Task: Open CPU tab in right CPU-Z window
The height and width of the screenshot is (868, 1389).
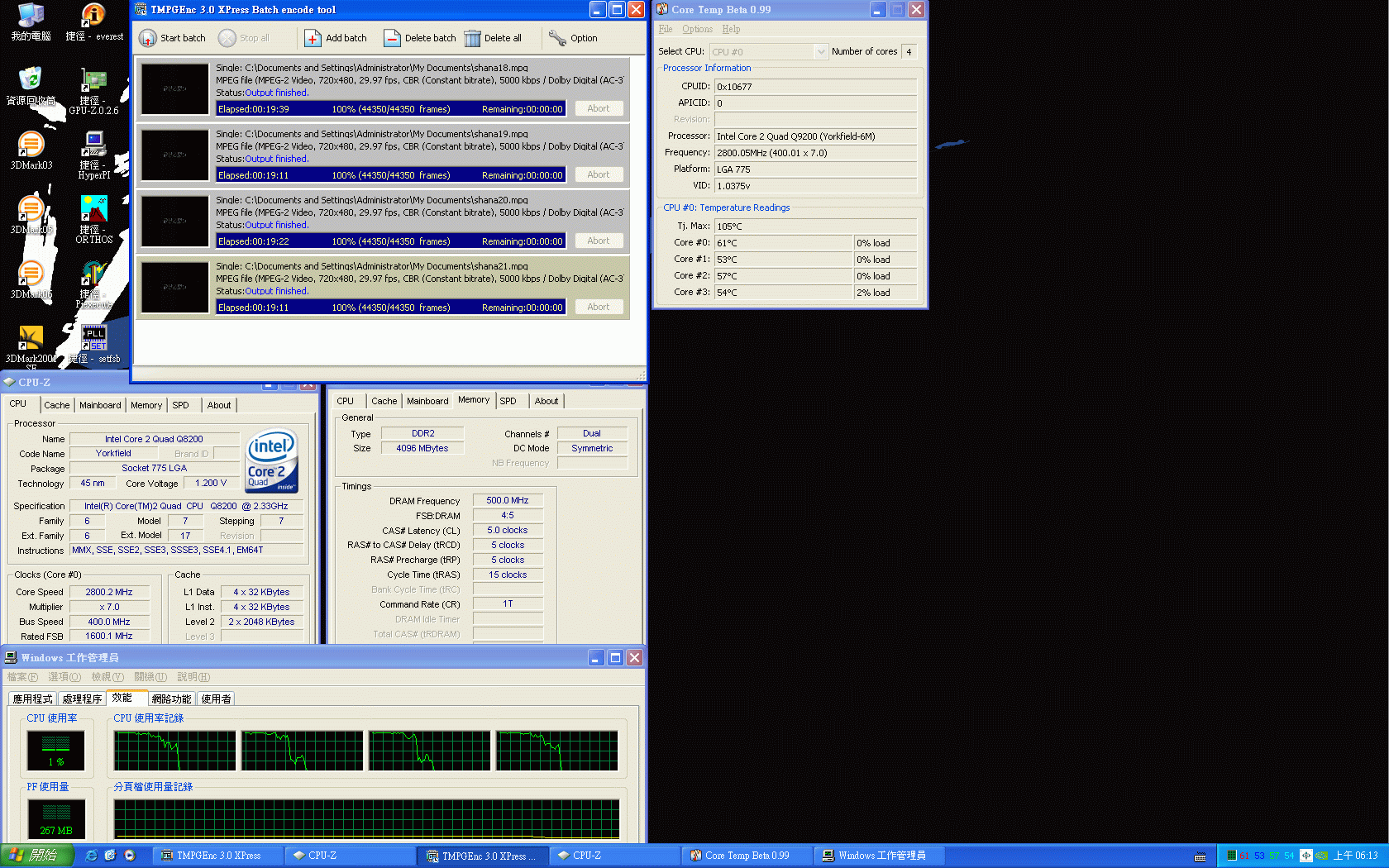Action: (346, 401)
